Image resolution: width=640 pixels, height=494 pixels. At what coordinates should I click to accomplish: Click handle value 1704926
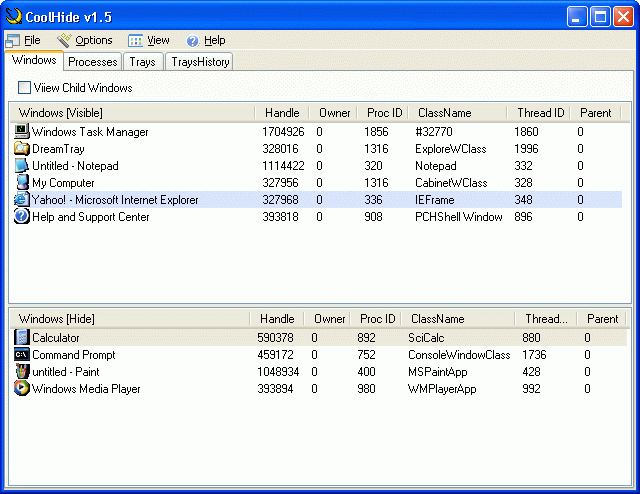(283, 132)
